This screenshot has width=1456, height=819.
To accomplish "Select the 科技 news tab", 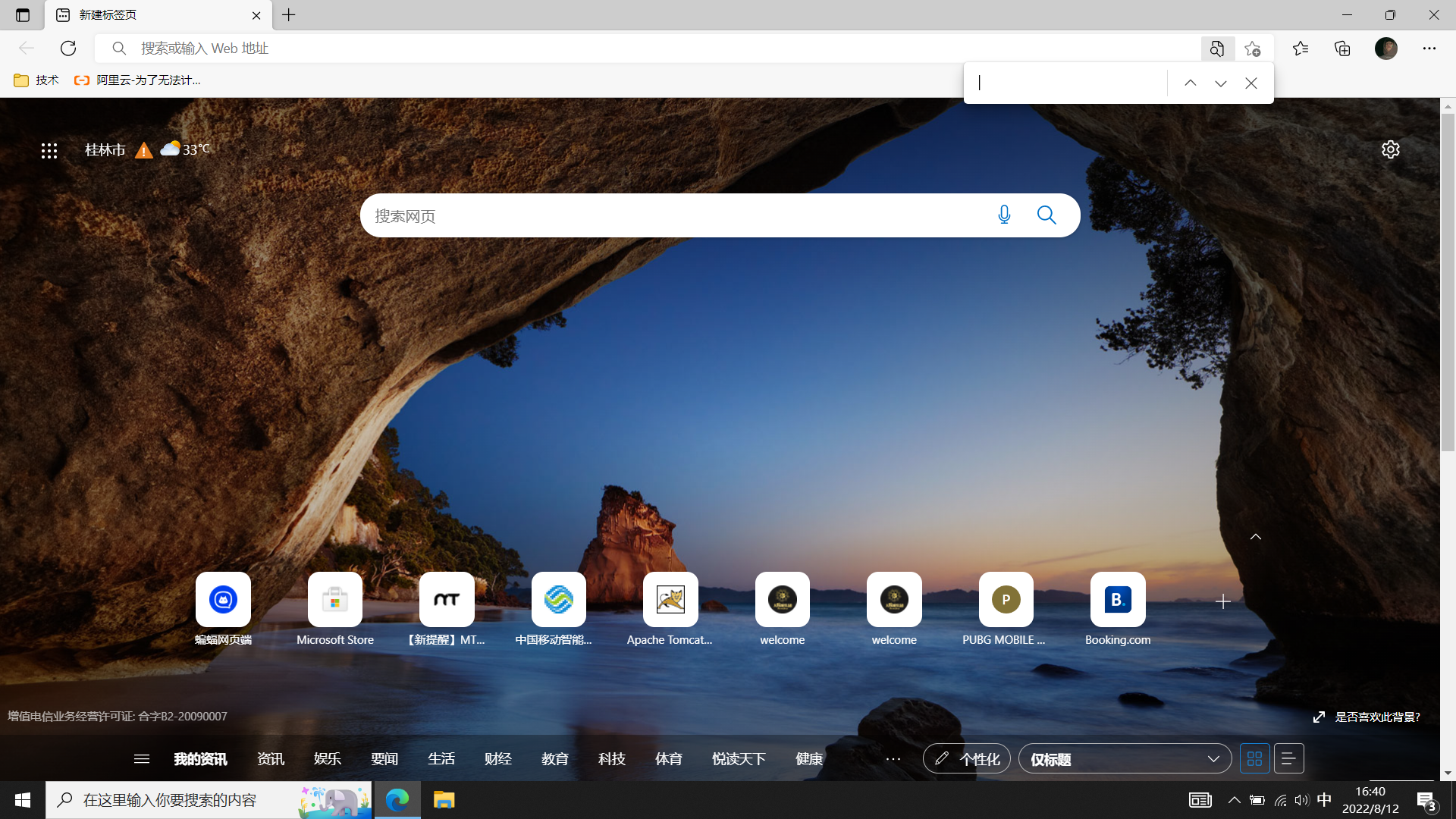I will coord(611,758).
